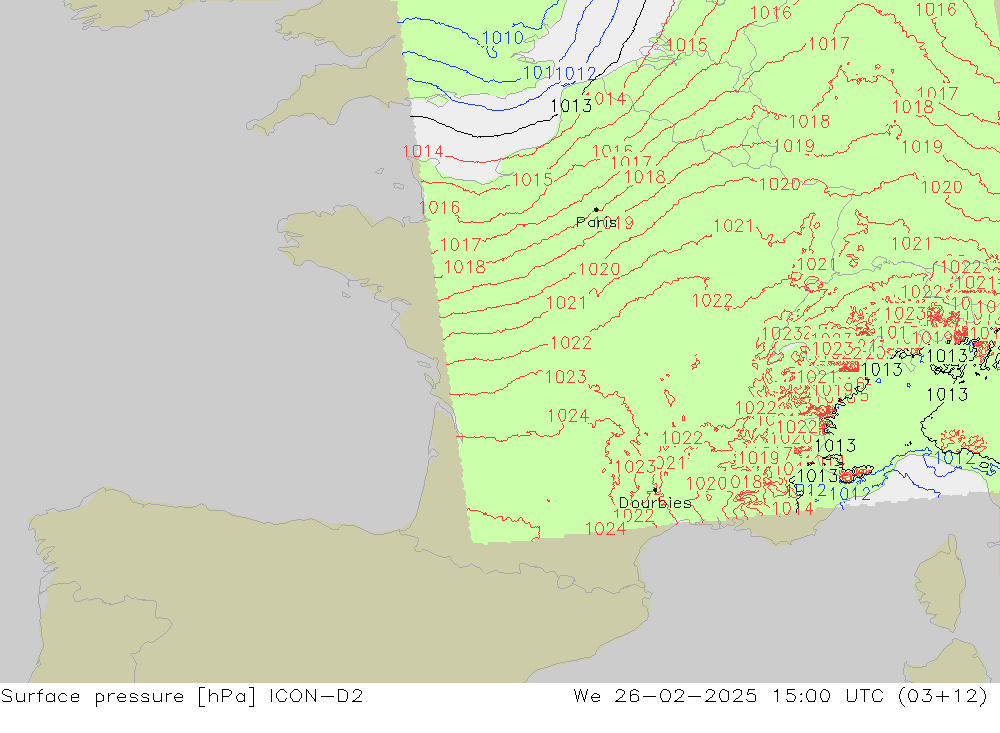Select the black dot marking Paris
1000x733 pixels.
tap(596, 209)
